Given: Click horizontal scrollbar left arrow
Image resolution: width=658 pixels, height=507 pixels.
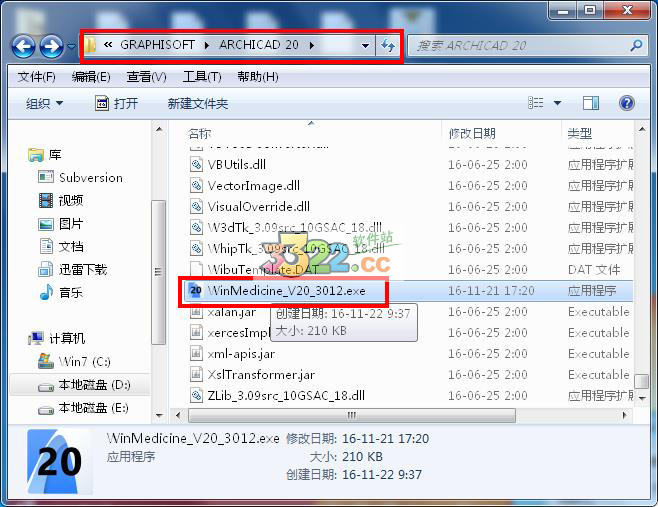Looking at the screenshot, I should (x=179, y=416).
